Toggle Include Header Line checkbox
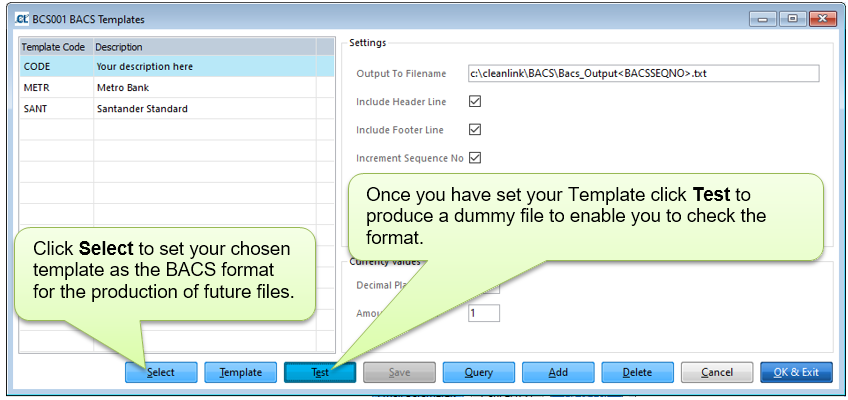 475,102
